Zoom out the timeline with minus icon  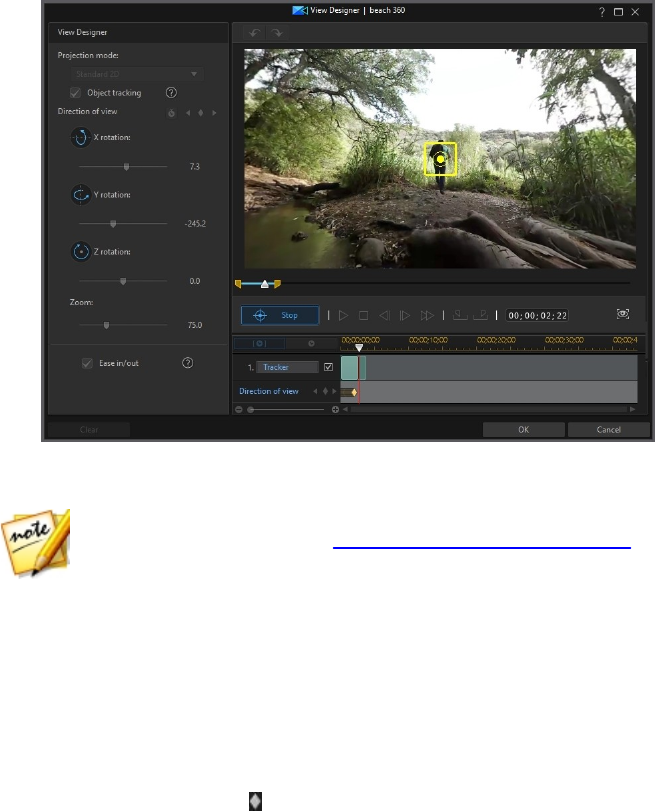239,410
